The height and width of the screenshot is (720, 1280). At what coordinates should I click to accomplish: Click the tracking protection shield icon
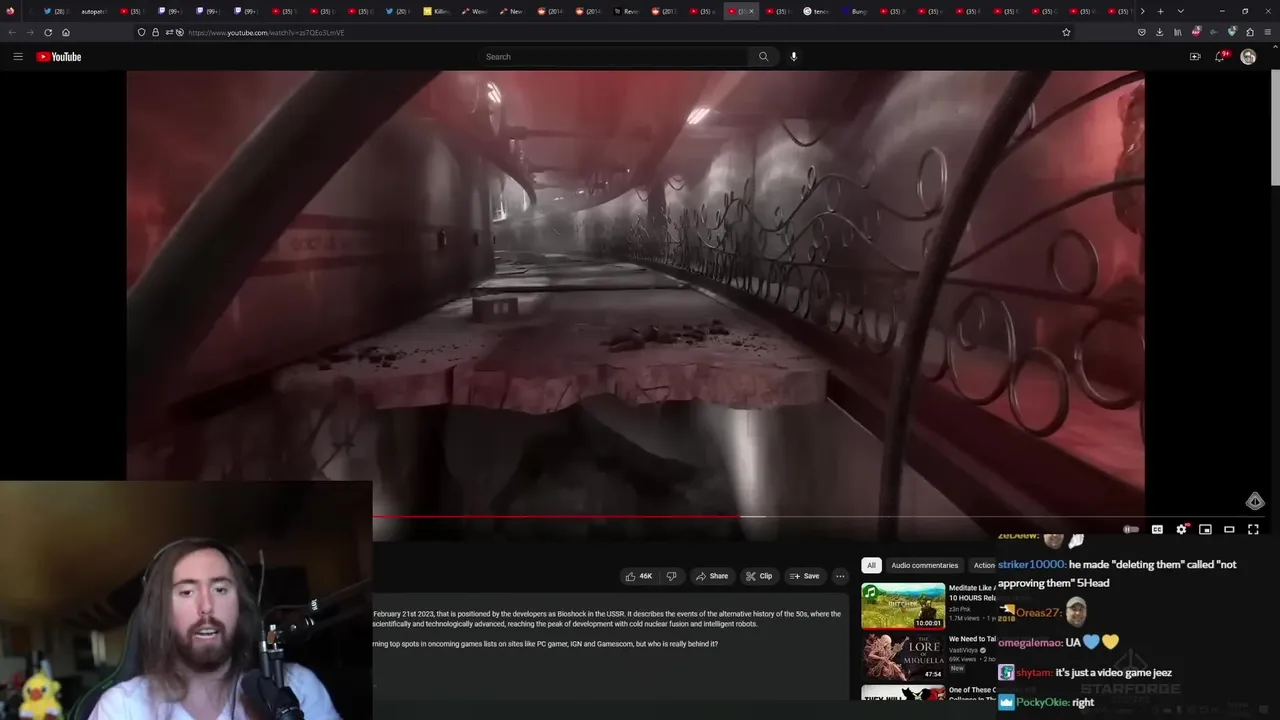pyautogui.click(x=141, y=32)
